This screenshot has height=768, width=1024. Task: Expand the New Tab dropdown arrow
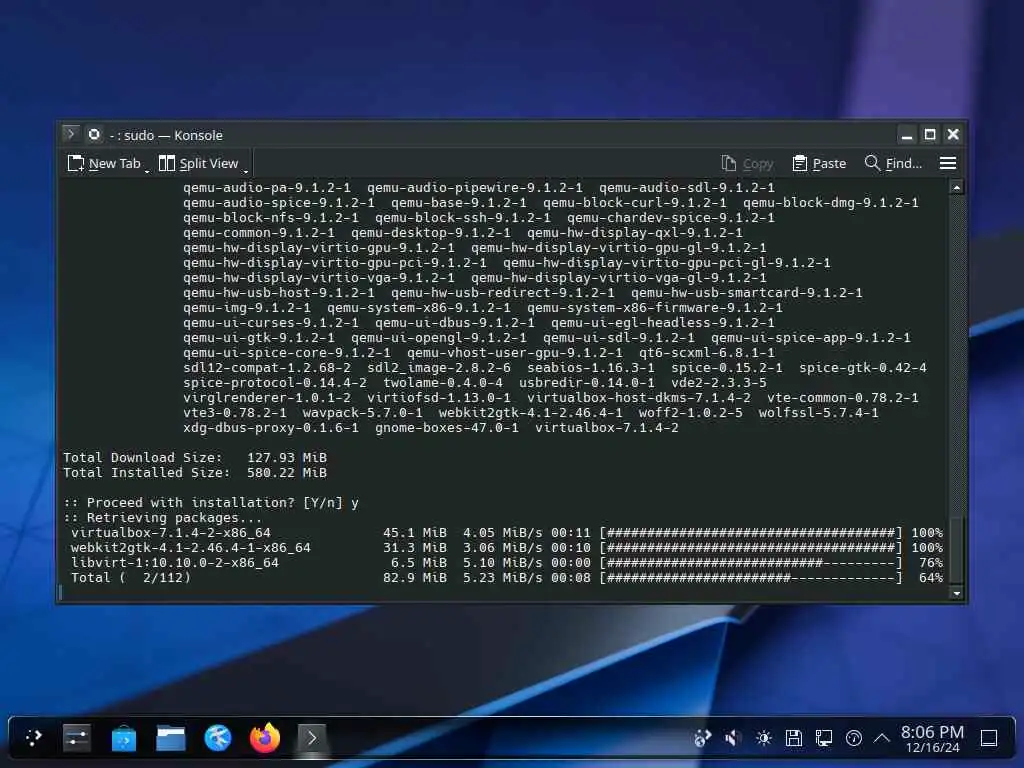pos(147,171)
